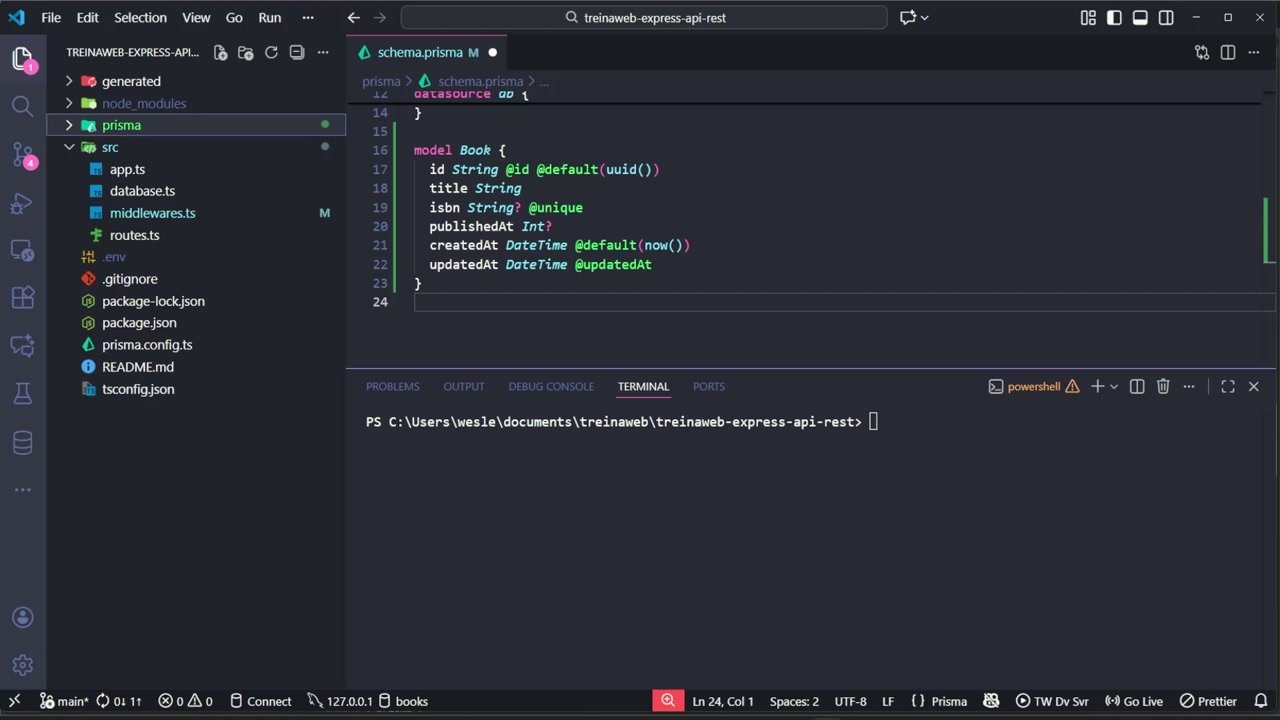The height and width of the screenshot is (720, 1280).
Task: Switch to the Debug Console tab
Action: tap(550, 386)
